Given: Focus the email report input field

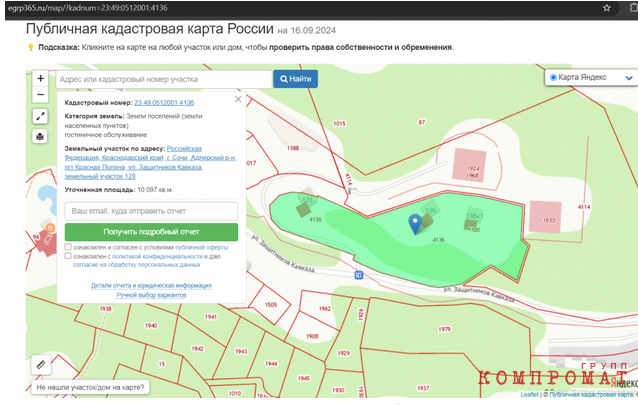Looking at the screenshot, I should [x=151, y=211].
